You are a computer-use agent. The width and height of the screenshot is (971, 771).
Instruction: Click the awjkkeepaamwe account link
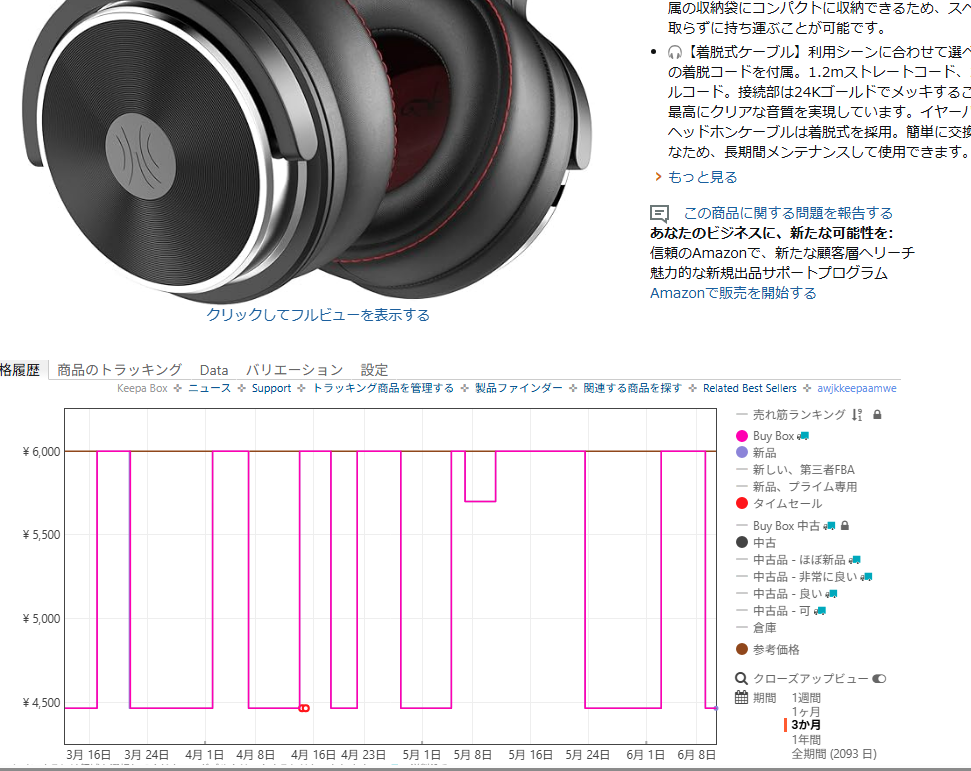point(856,388)
